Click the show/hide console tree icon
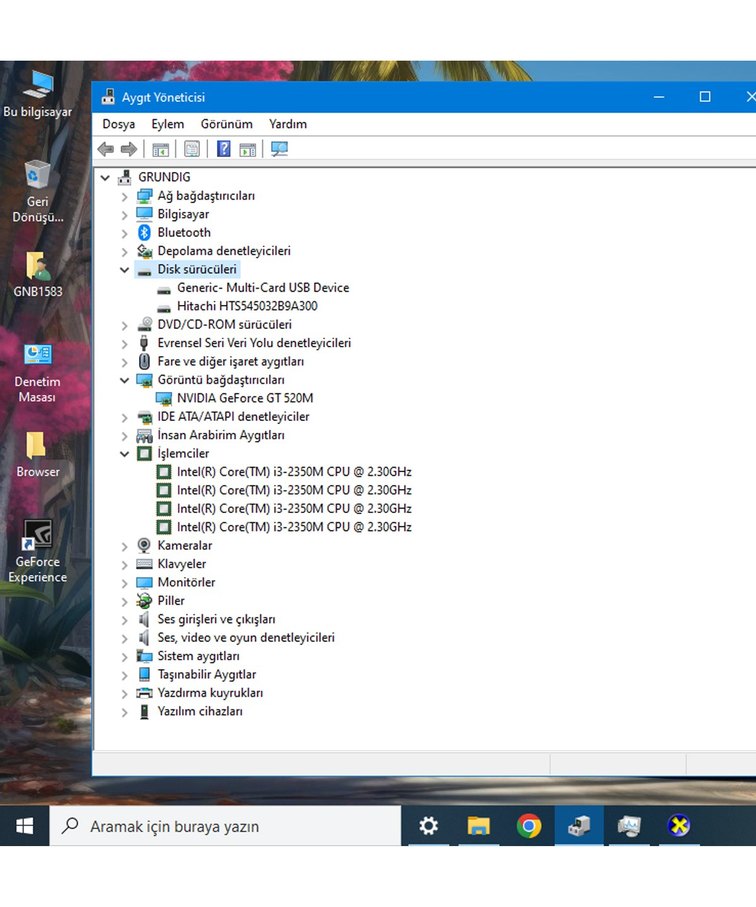 [x=160, y=149]
